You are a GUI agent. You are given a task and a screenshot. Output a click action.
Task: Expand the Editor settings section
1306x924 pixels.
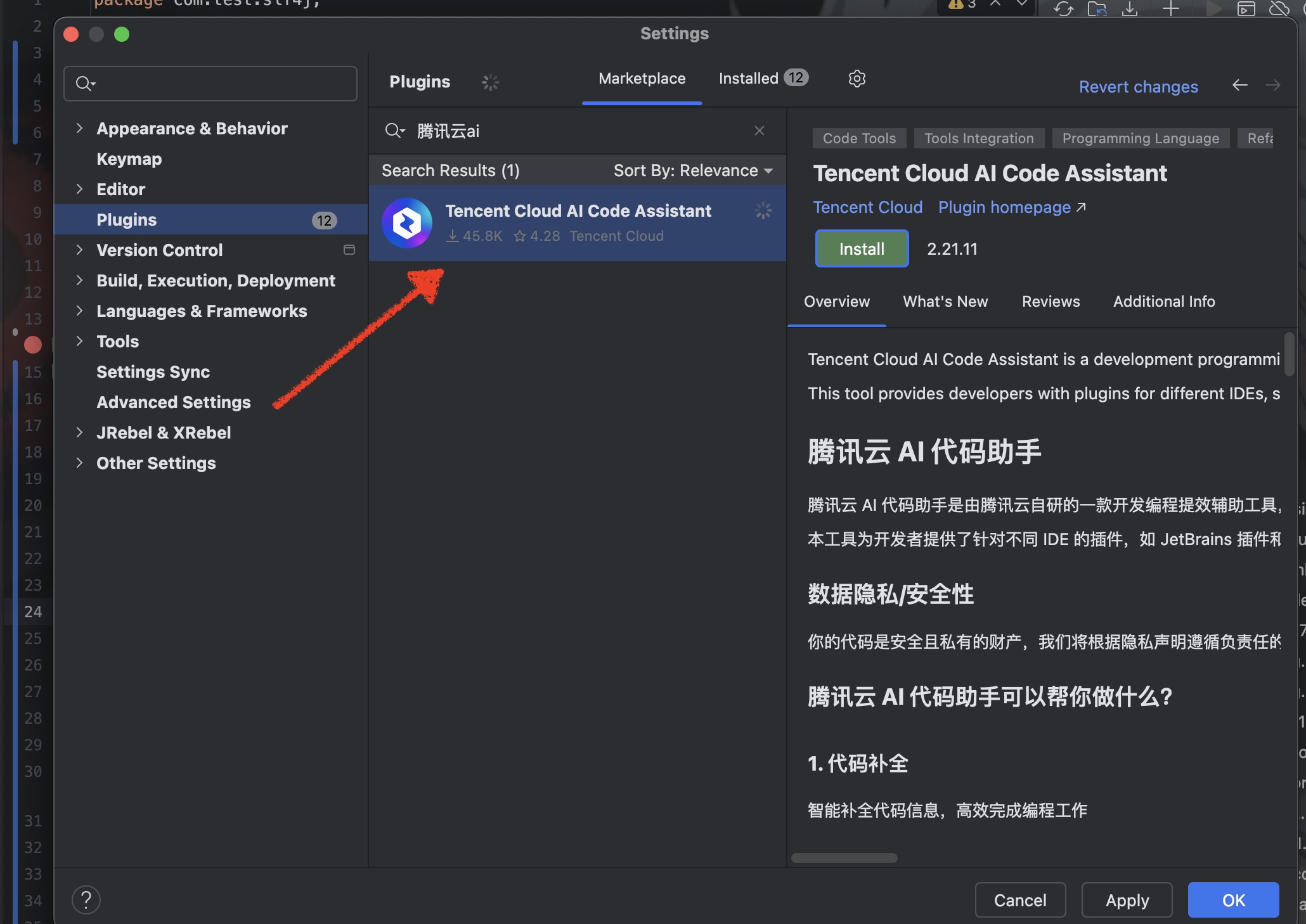point(79,189)
